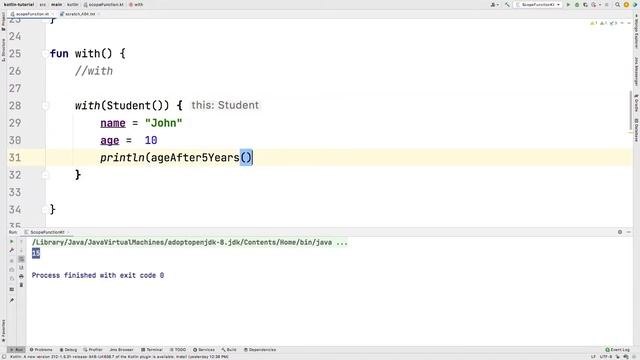Click the editor vertical scrollbar
This screenshot has height=360, width=640.
click(x=631, y=111)
